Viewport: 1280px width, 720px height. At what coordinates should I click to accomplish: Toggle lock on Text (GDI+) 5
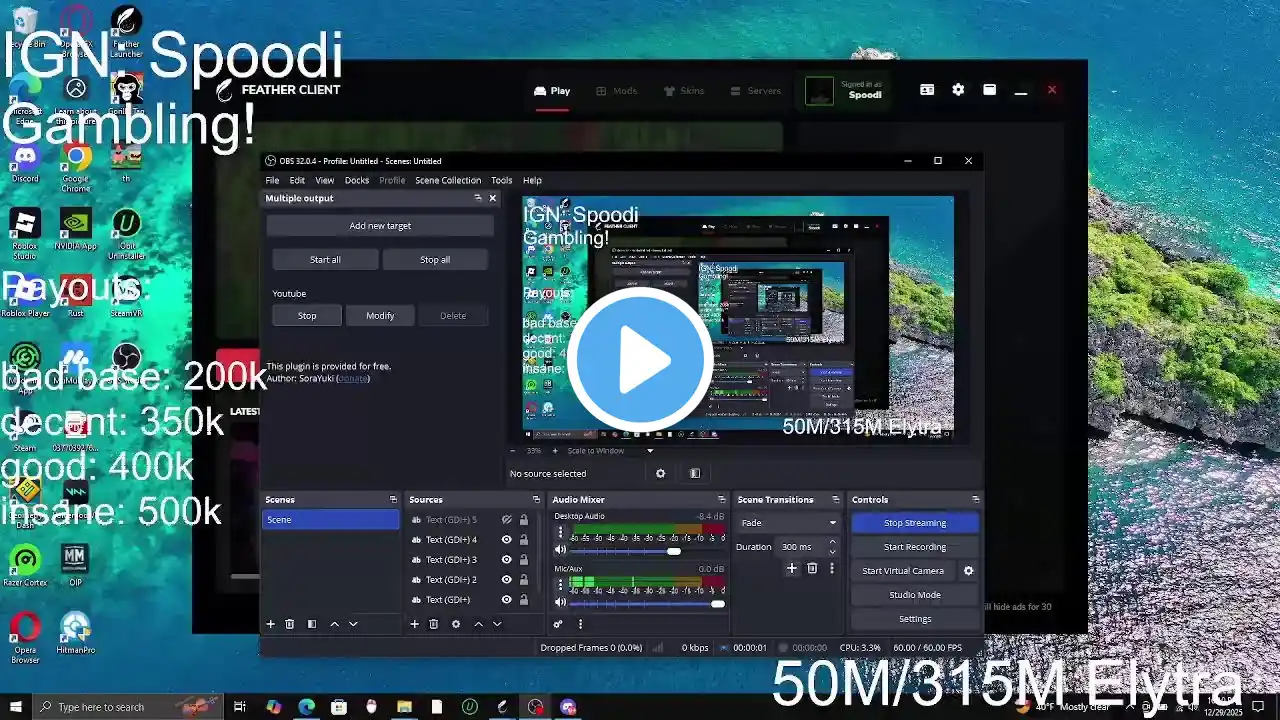click(x=523, y=520)
